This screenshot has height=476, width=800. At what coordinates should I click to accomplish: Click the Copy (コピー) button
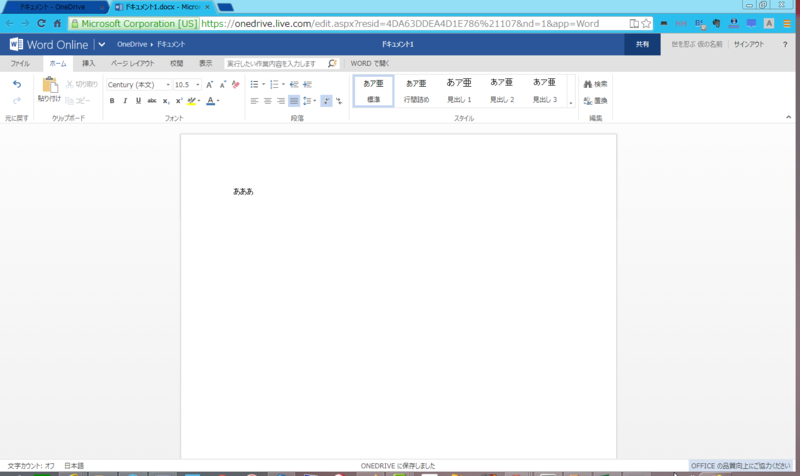pos(78,101)
